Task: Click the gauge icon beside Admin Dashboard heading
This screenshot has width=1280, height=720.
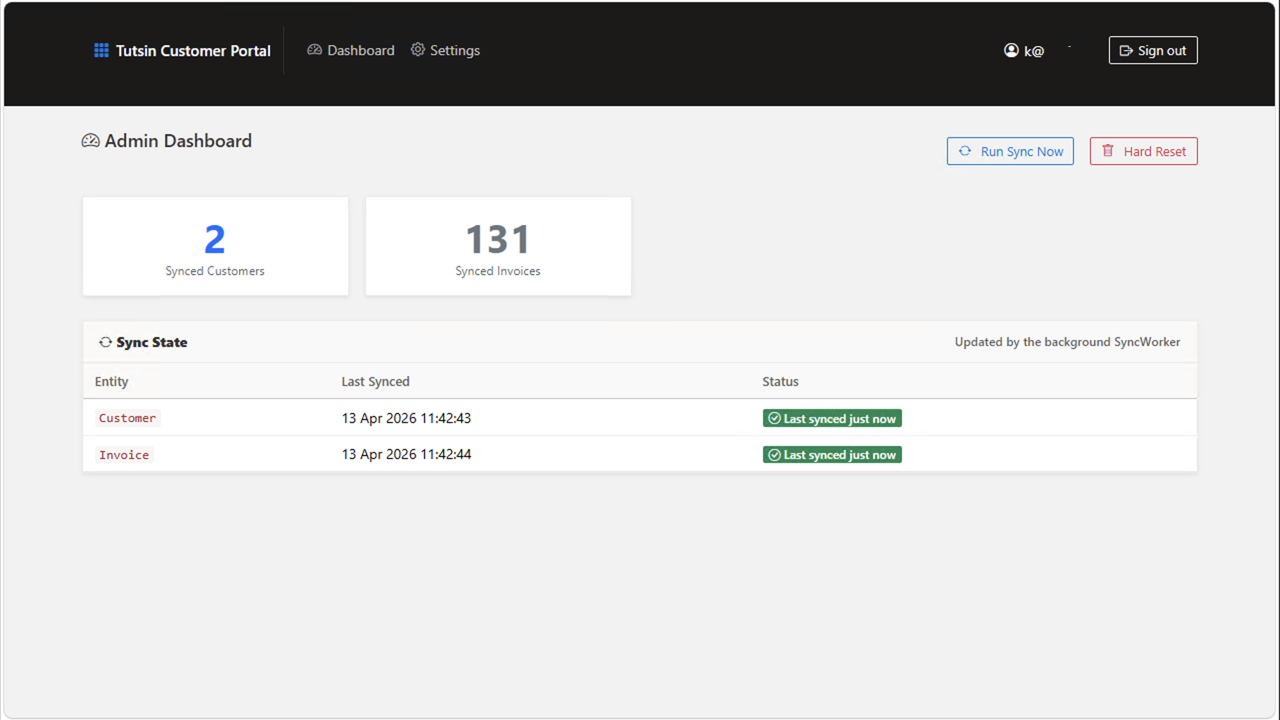Action: pyautogui.click(x=90, y=140)
